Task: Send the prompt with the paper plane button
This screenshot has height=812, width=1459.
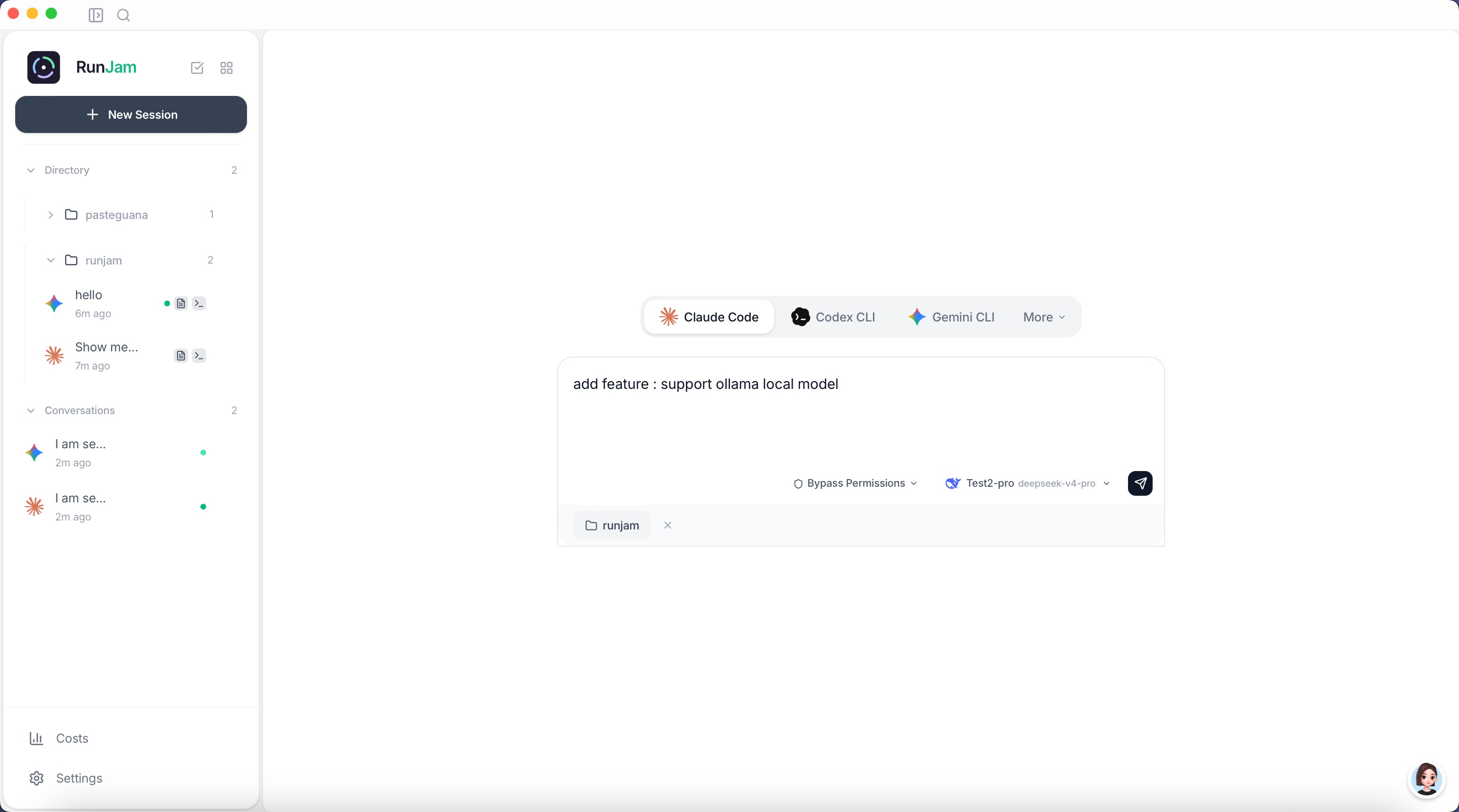Action: click(x=1139, y=483)
